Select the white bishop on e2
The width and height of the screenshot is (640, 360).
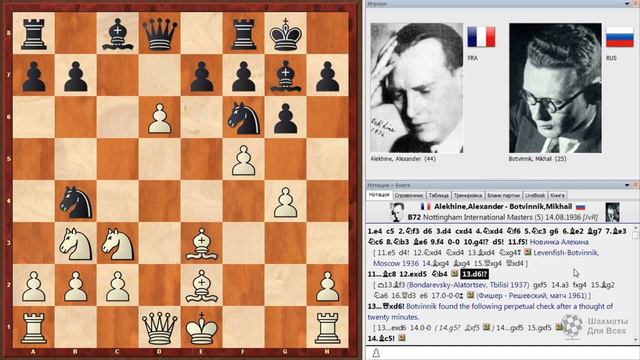point(201,285)
